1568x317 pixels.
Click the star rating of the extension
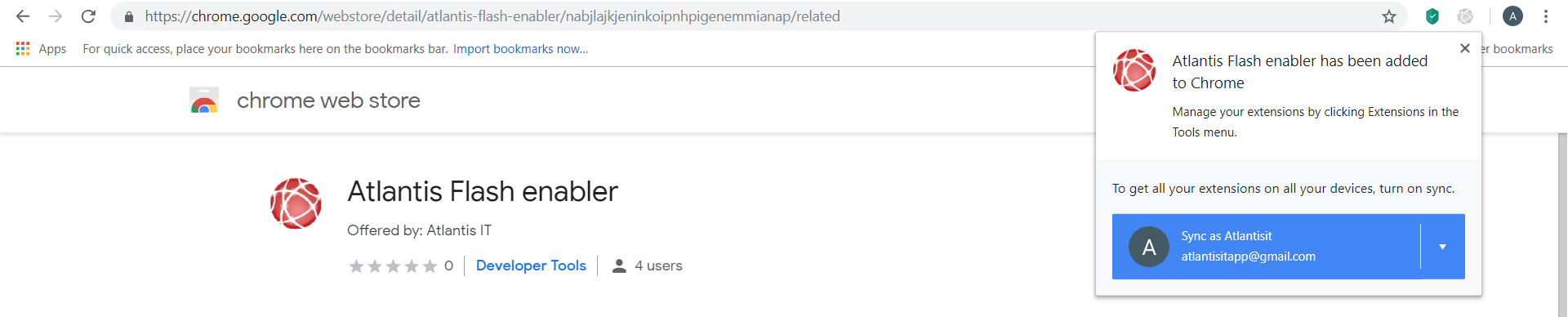(x=393, y=266)
